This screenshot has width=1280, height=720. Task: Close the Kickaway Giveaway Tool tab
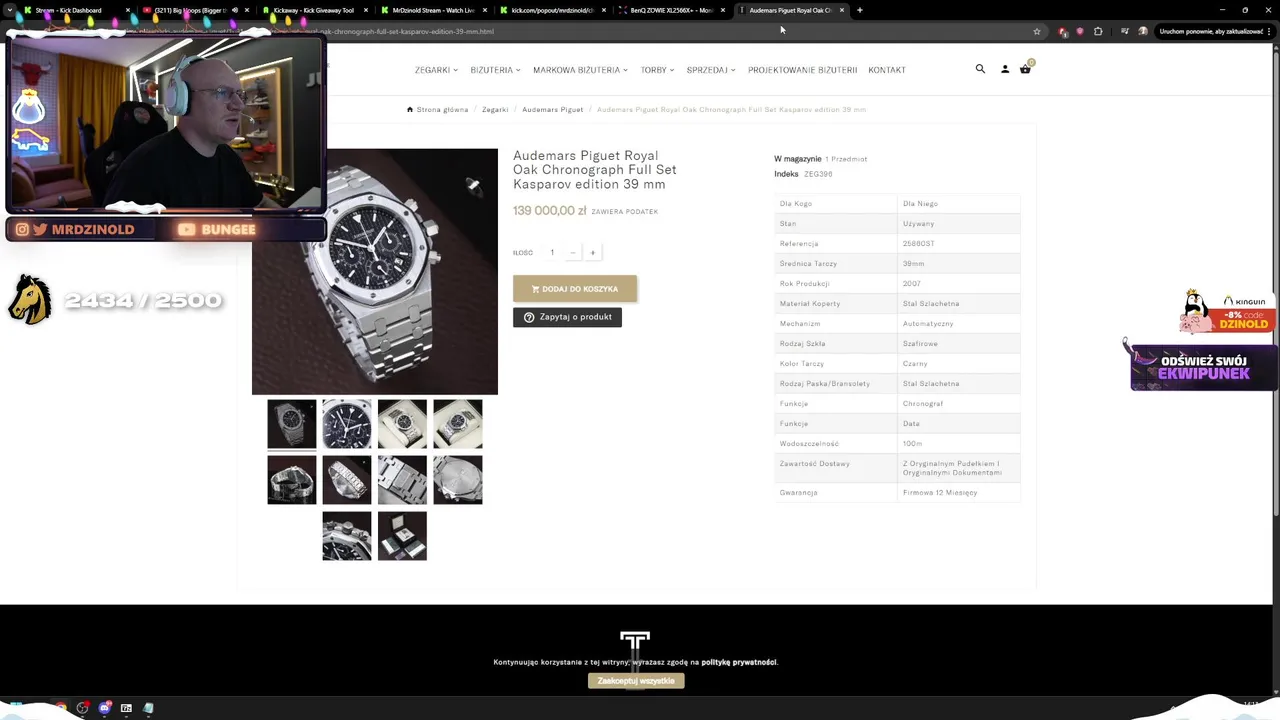coord(366,10)
